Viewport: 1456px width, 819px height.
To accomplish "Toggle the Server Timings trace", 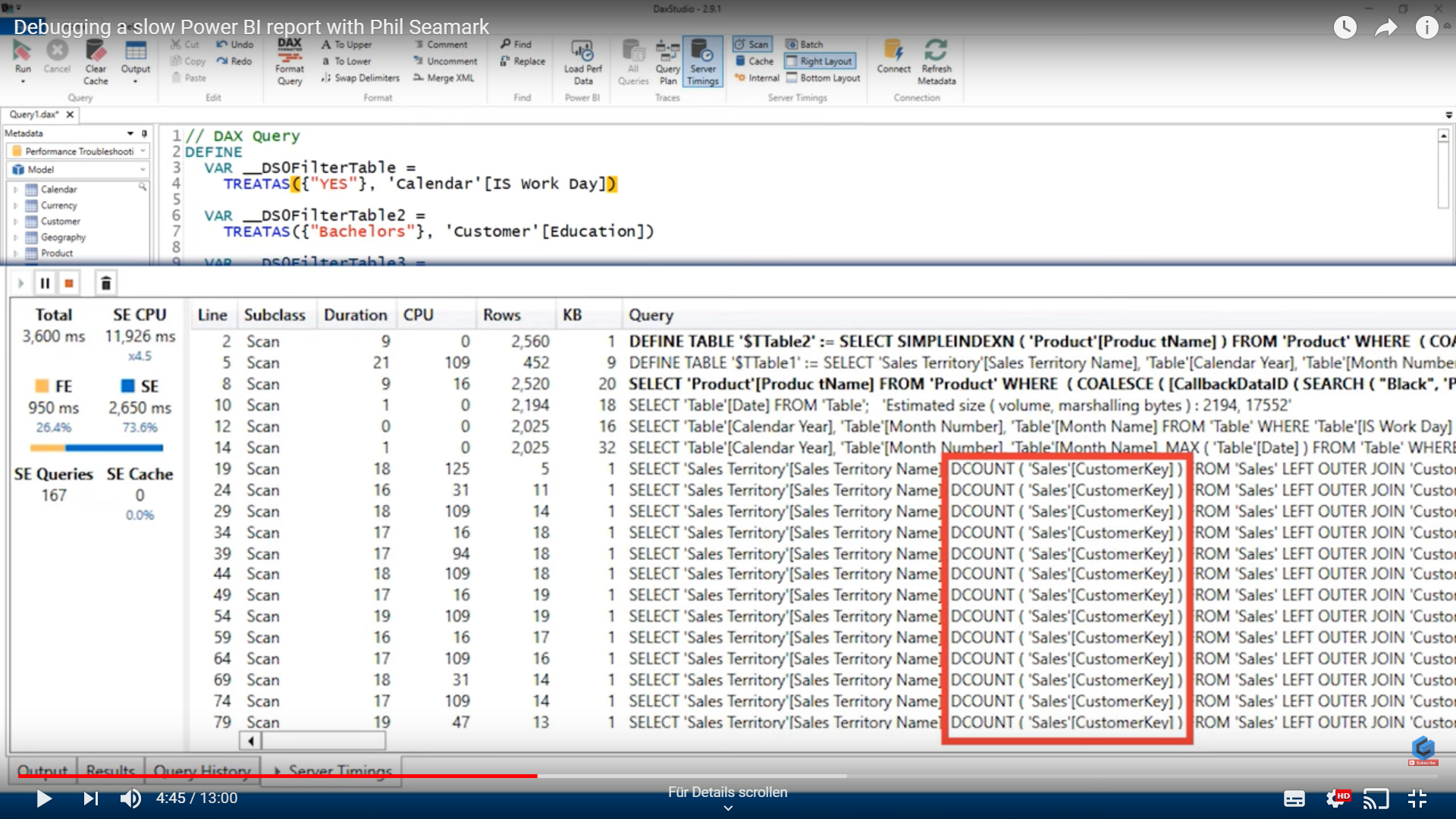I will [x=702, y=62].
